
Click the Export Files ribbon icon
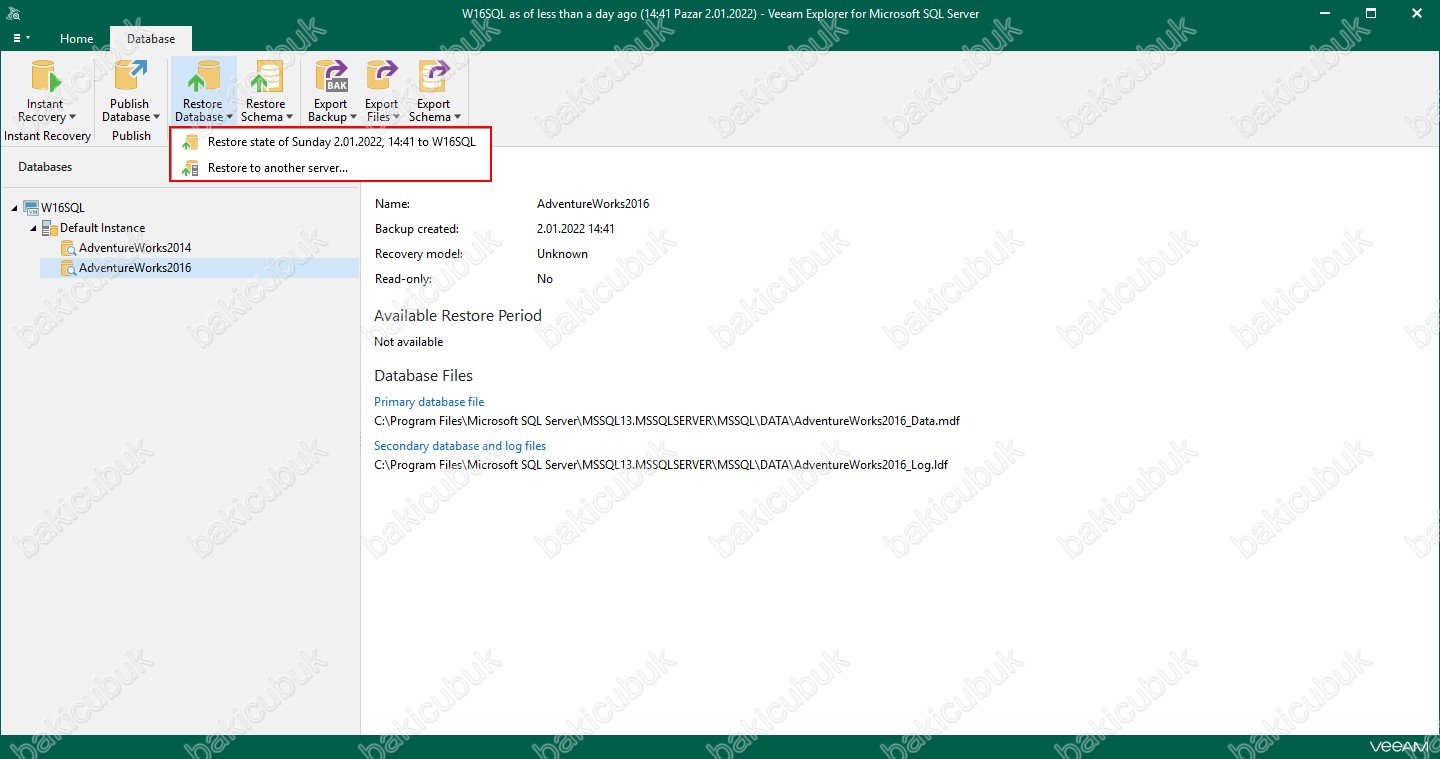(x=381, y=77)
